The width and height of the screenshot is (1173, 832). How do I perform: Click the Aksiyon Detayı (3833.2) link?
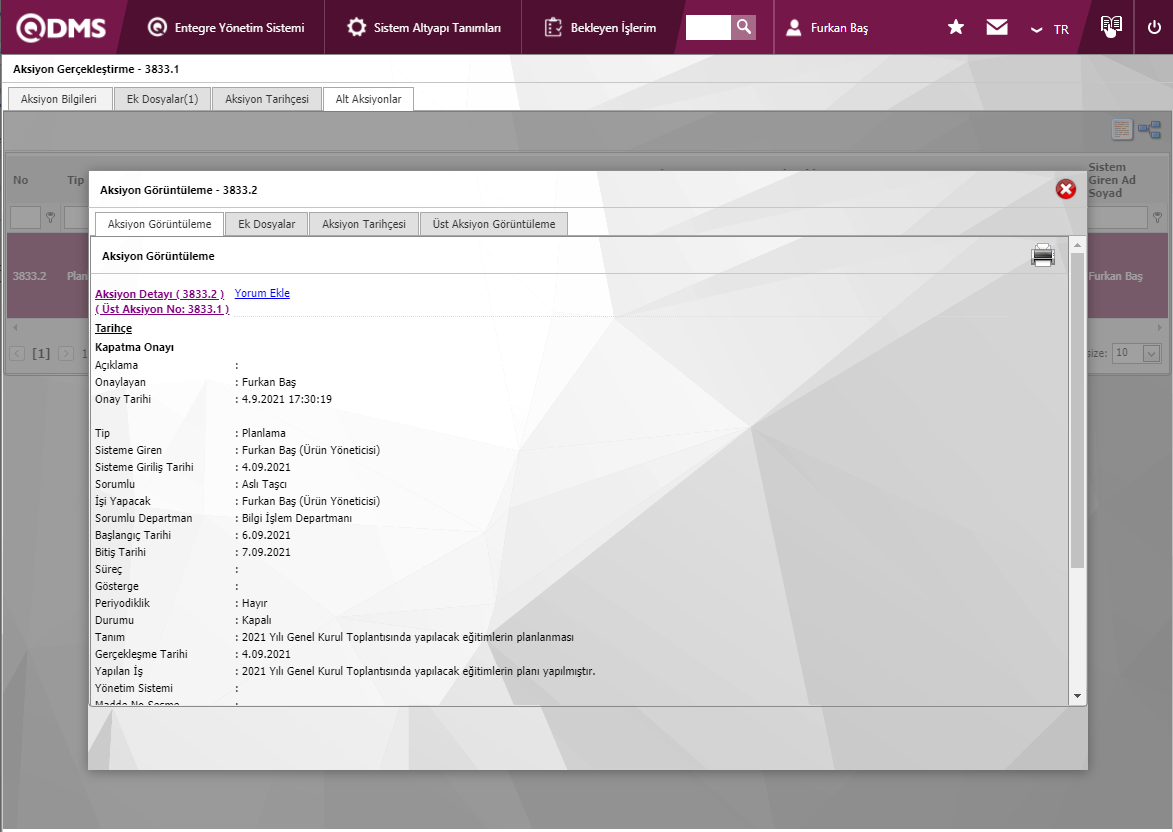[159, 293]
